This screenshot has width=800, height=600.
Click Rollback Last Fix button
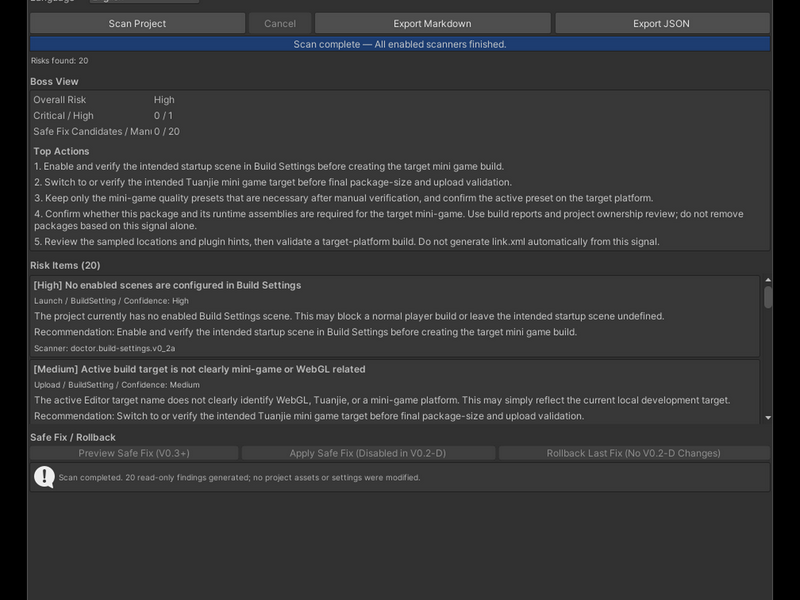click(x=634, y=453)
